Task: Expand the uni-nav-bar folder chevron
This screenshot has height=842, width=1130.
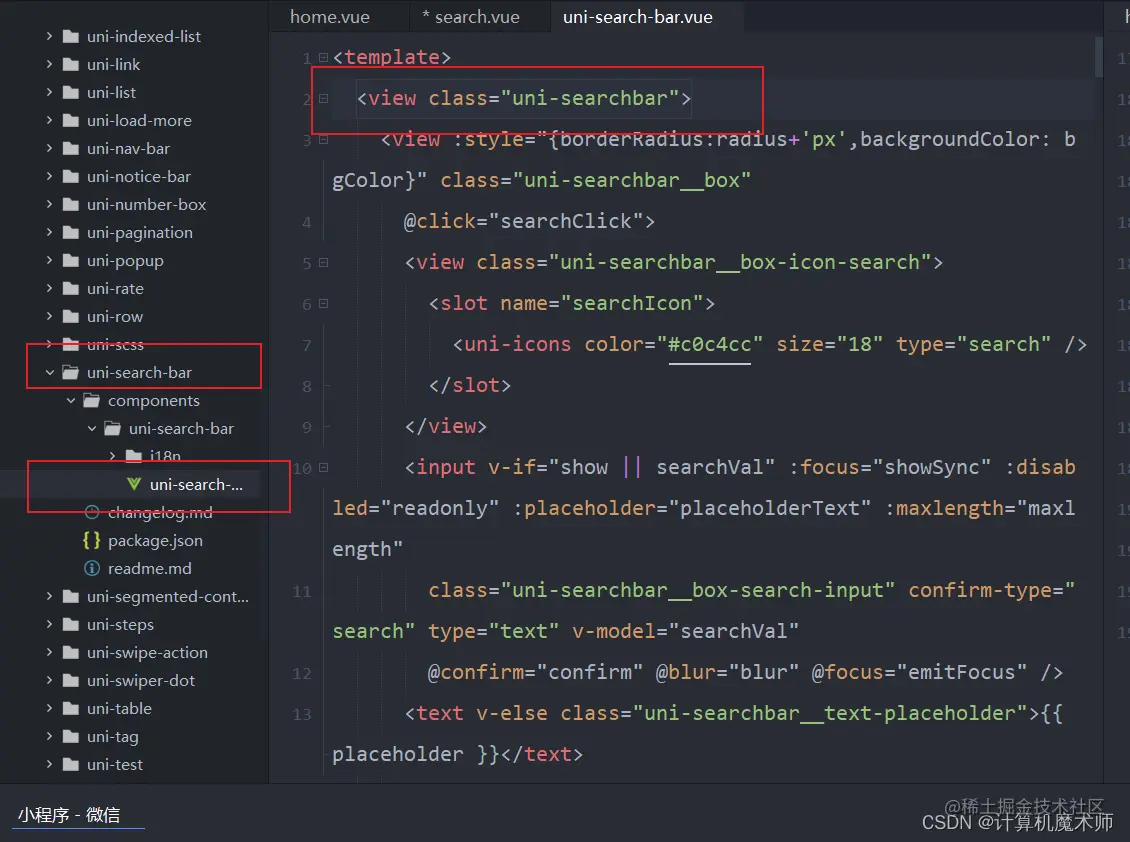Action: 49,149
